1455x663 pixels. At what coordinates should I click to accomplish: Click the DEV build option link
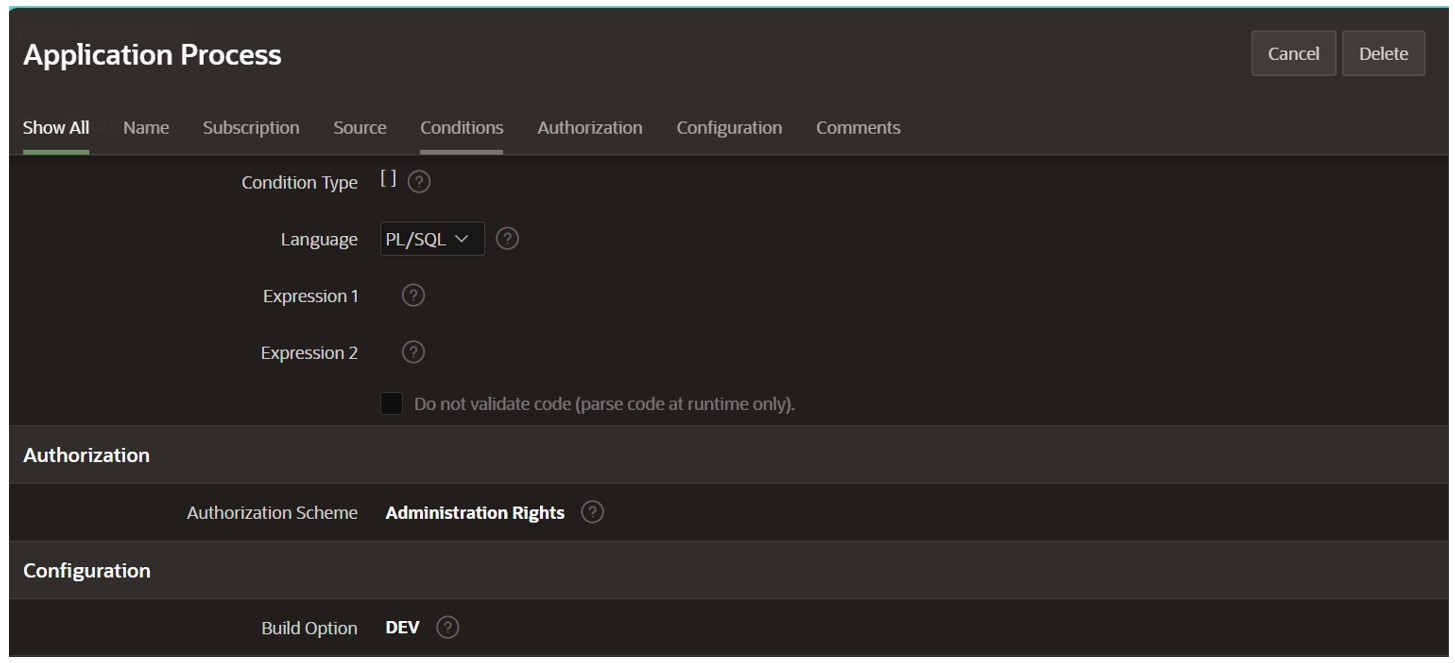click(401, 627)
